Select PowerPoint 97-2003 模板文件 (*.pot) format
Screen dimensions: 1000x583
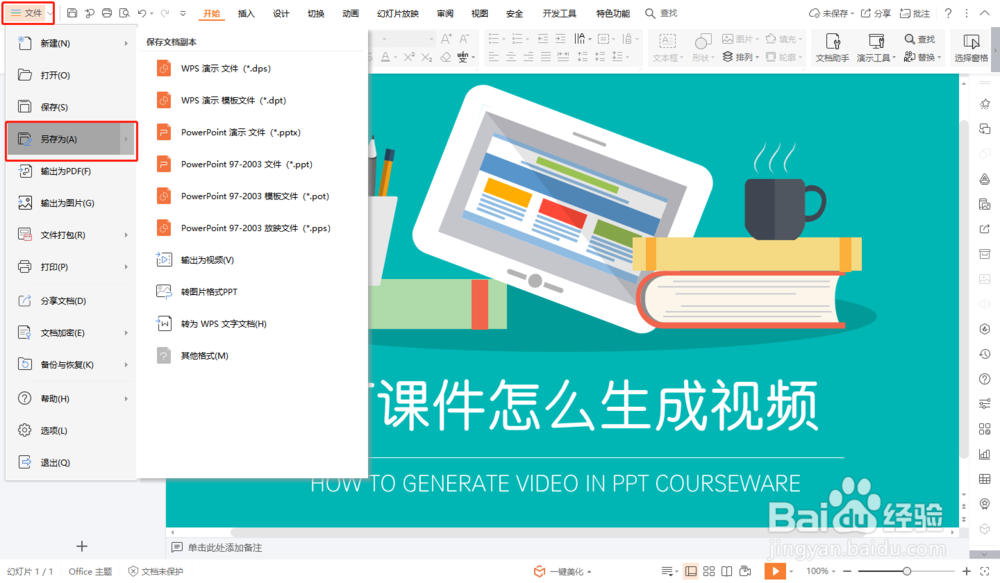253,196
